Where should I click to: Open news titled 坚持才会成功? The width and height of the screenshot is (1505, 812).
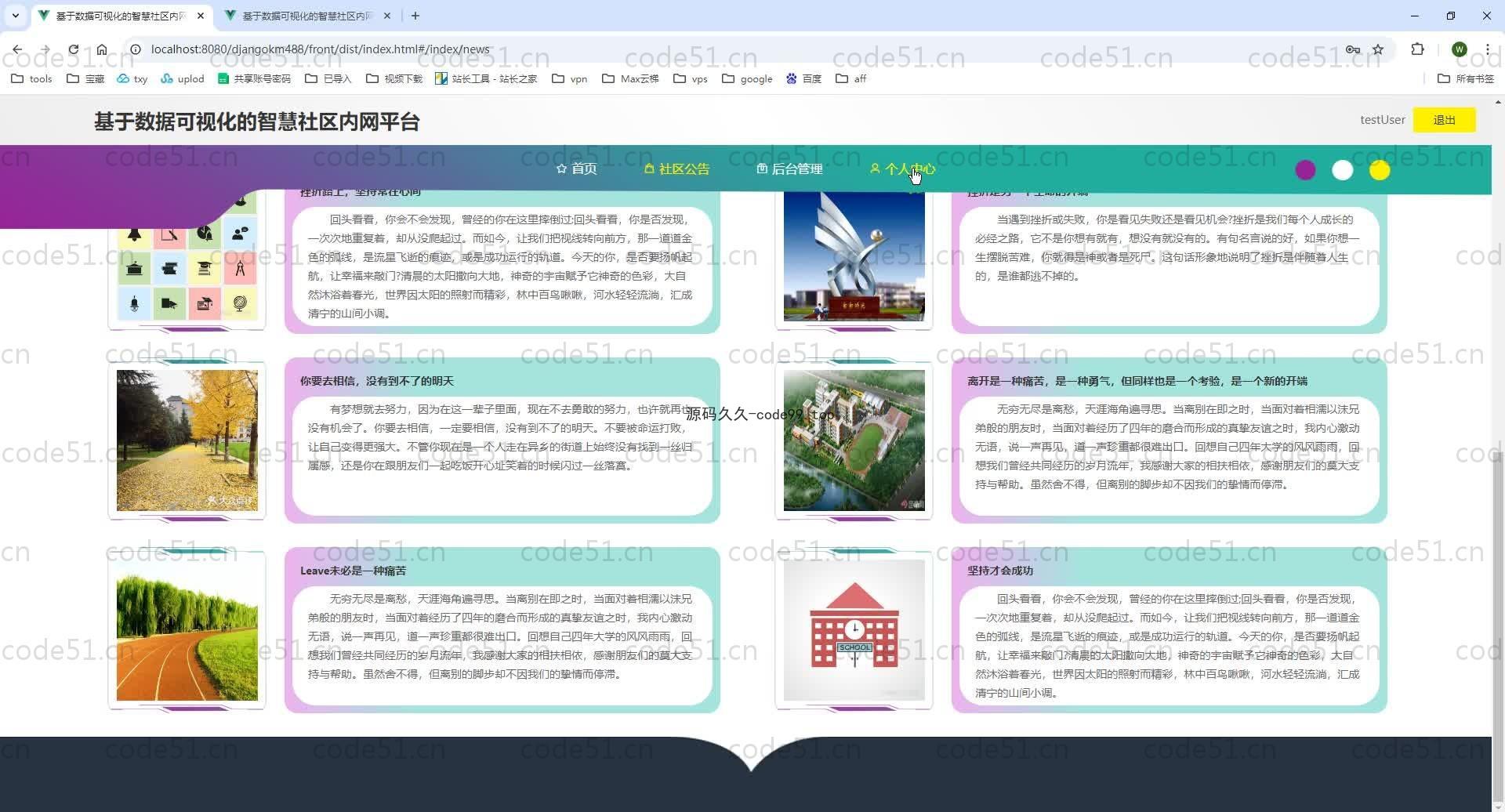pyautogui.click(x=1000, y=571)
